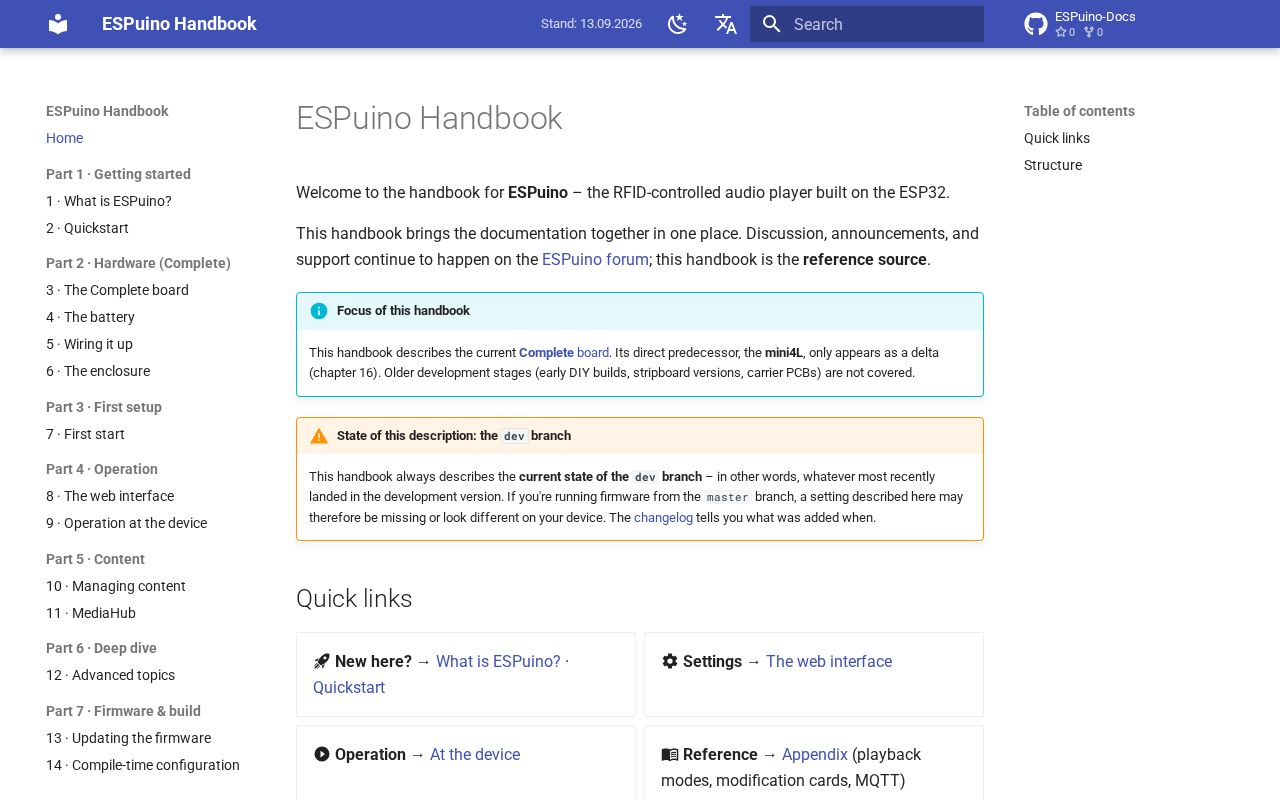
Task: Click Part 5 · Content heading
Action: 95,559
